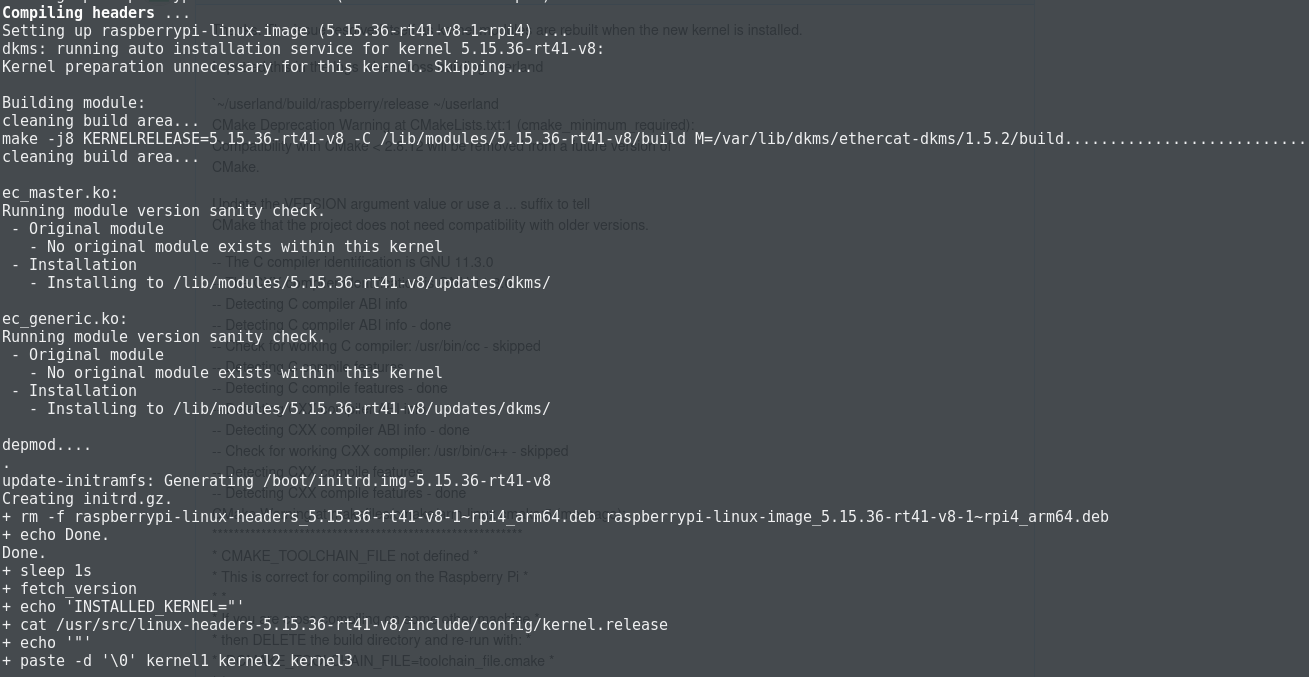Screen dimensions: 1309x677
Task: Click the dkms auto installation service line
Action: click(x=303, y=49)
